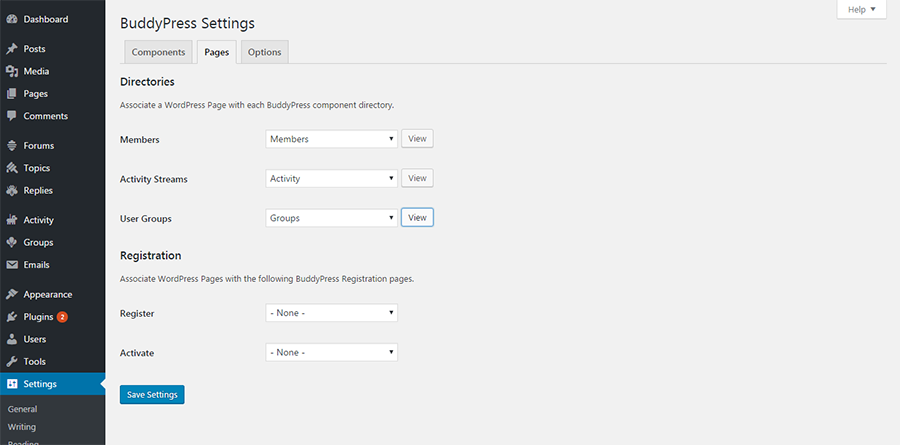Click the Activity icon in sidebar
This screenshot has height=445, width=900.
[11, 220]
